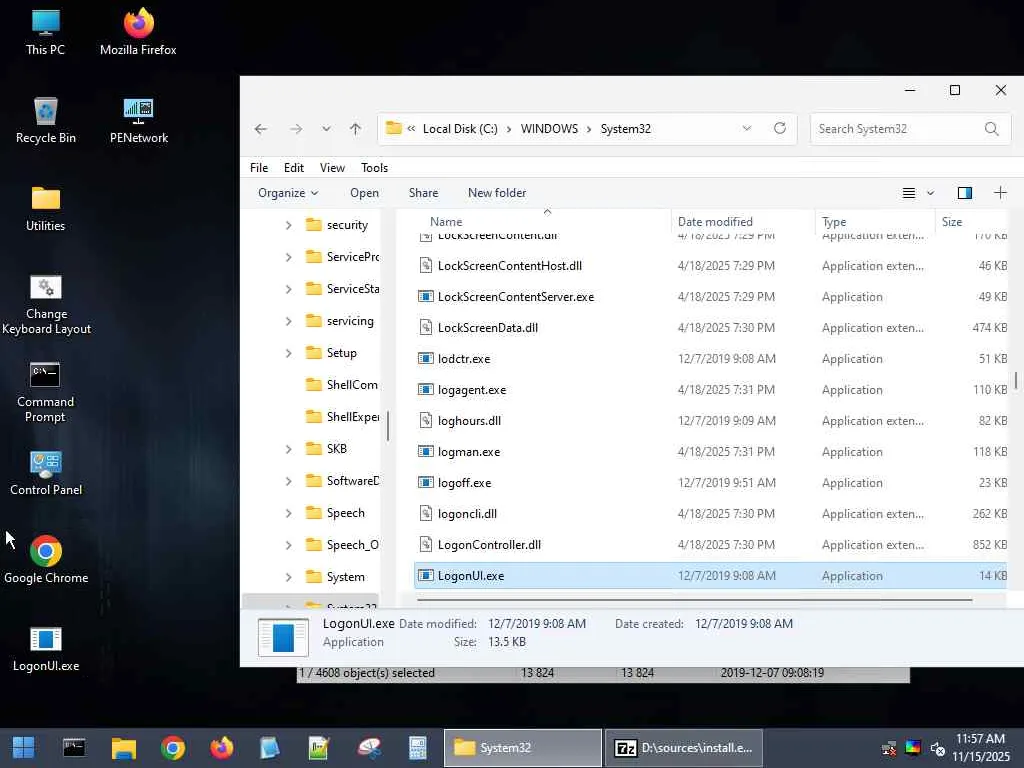Expand the Speech folder node
Viewport: 1024px width, 768px height.
[289, 513]
